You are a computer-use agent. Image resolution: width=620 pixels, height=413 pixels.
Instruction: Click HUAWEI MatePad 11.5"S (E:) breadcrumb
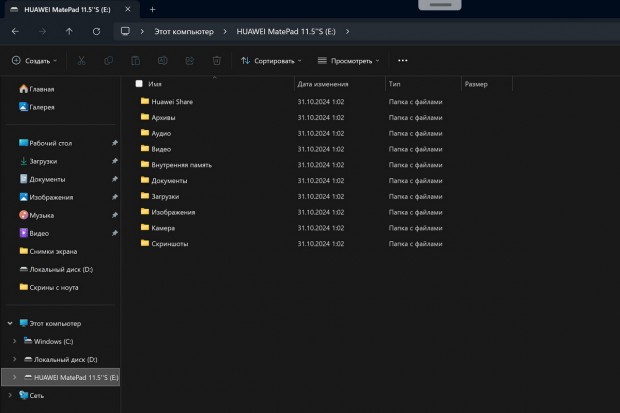click(x=286, y=31)
